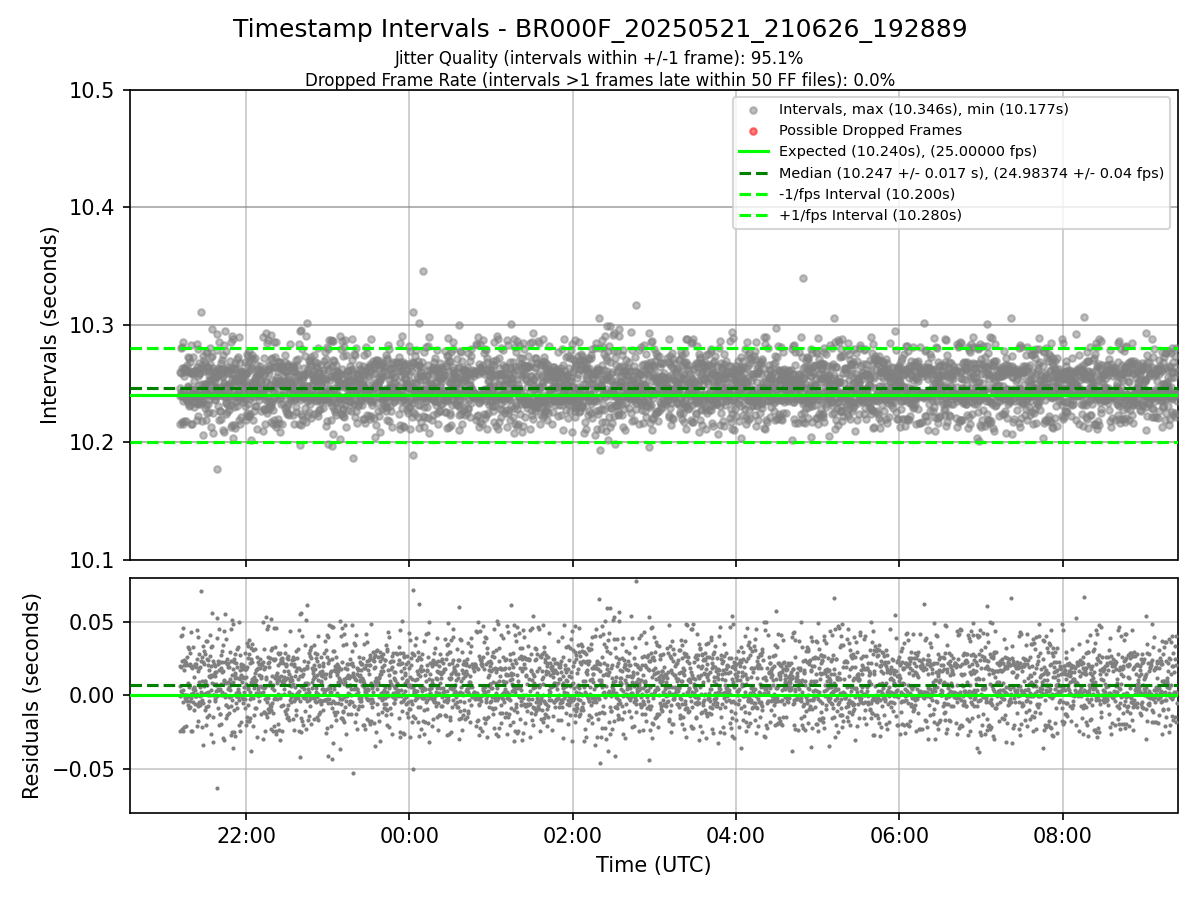Screen dimensions: 1200x900
Task: Click the lowest outlier point near 10.177s before 22:00
Action: (x=217, y=469)
